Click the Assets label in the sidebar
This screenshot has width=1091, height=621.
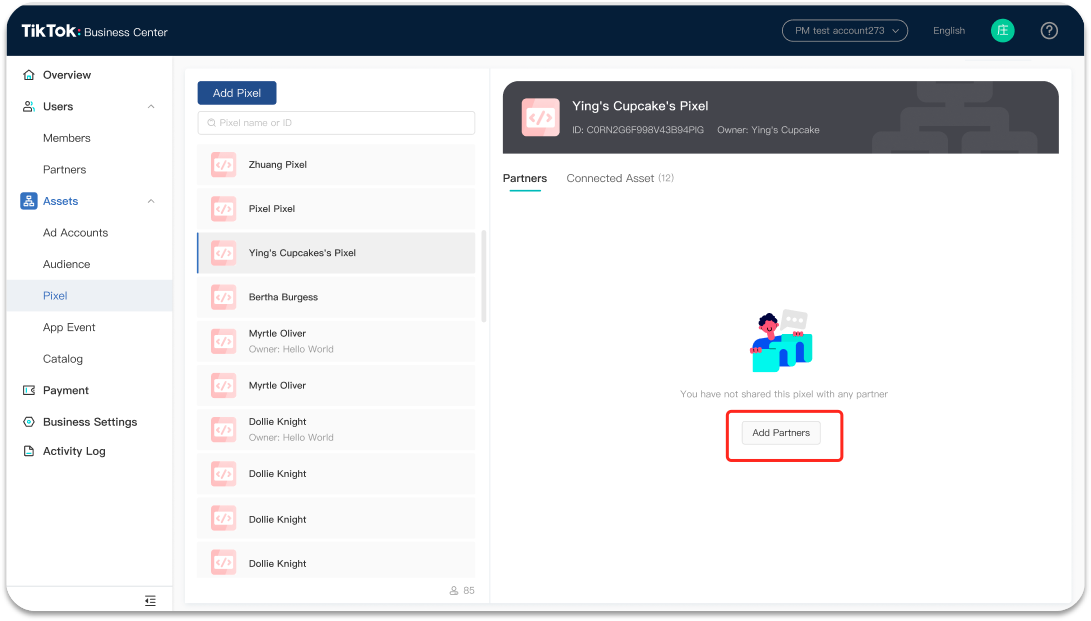point(61,201)
